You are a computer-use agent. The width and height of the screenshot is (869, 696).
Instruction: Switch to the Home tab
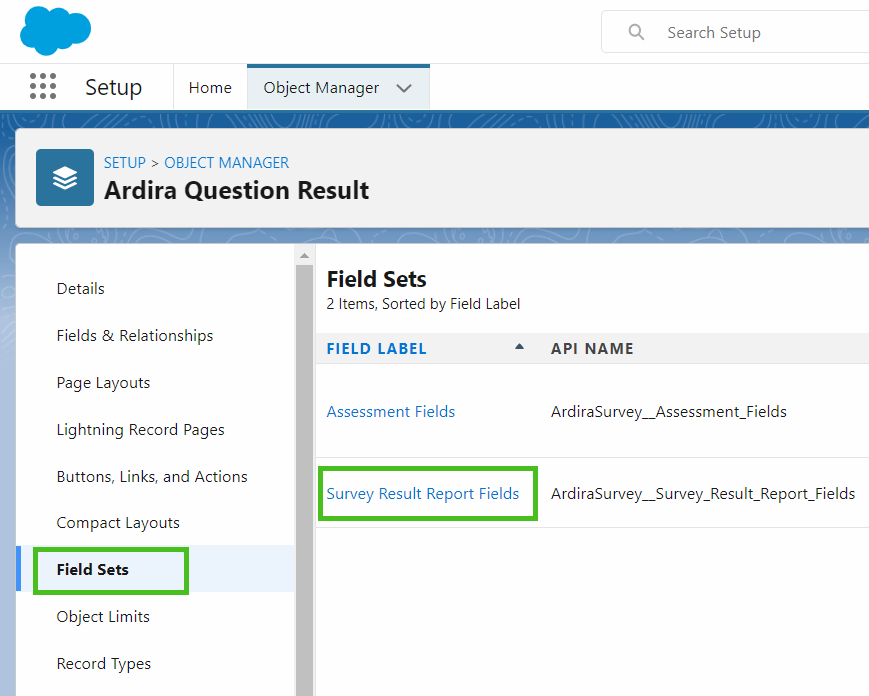[209, 87]
